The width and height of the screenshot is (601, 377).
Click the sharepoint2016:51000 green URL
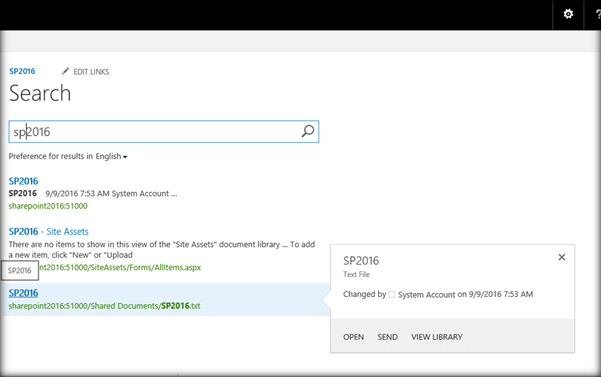(48, 206)
